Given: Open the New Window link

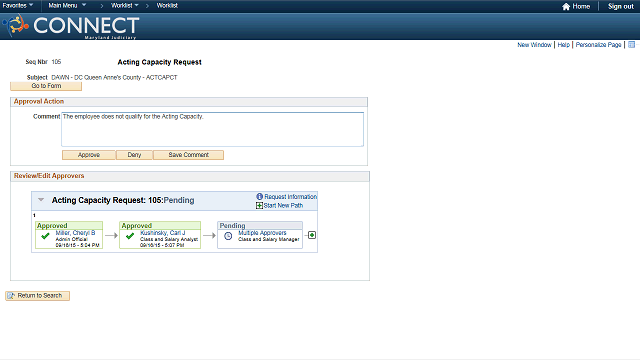Looking at the screenshot, I should (x=534, y=44).
